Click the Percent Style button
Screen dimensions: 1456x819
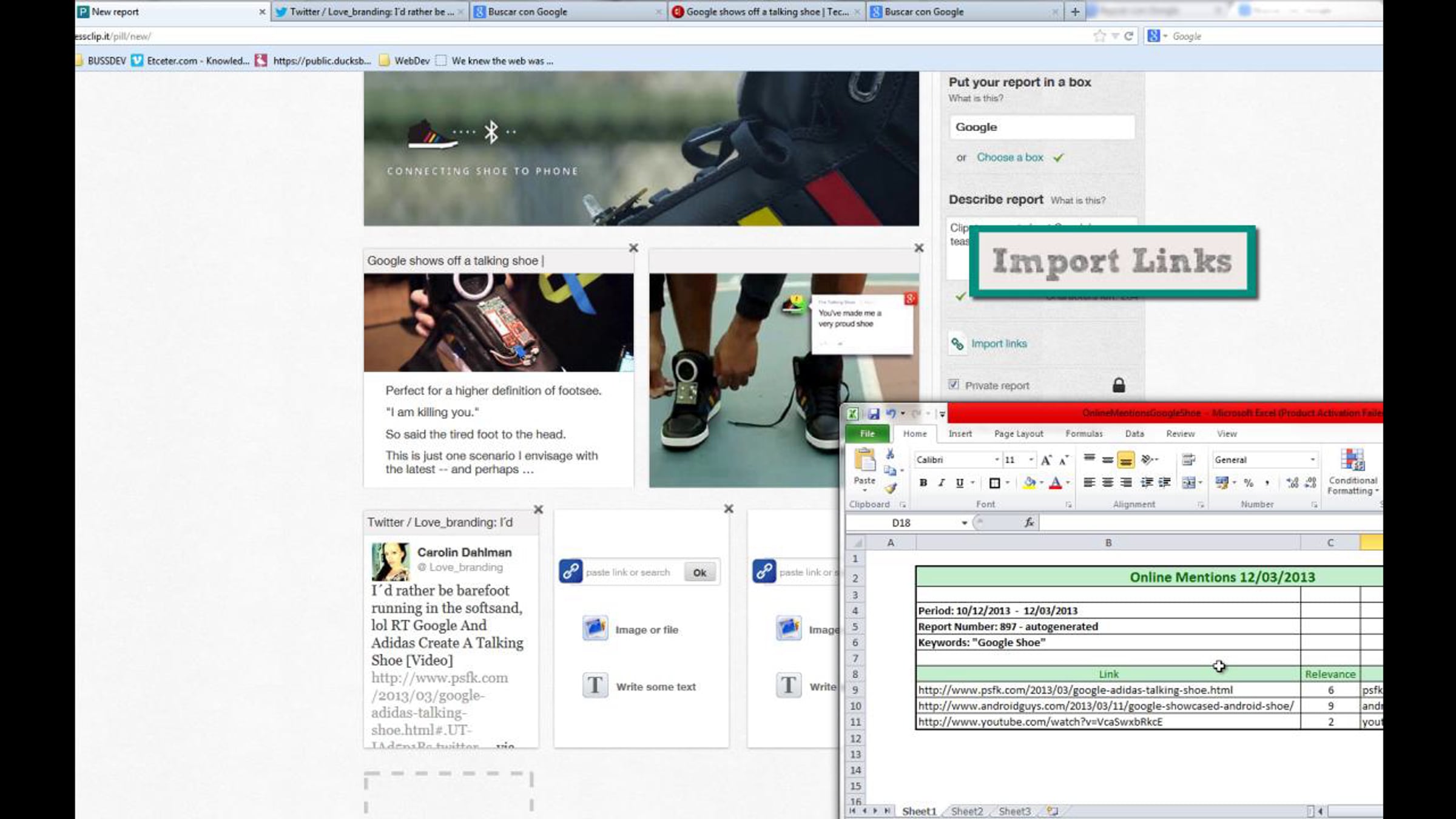(x=1249, y=483)
